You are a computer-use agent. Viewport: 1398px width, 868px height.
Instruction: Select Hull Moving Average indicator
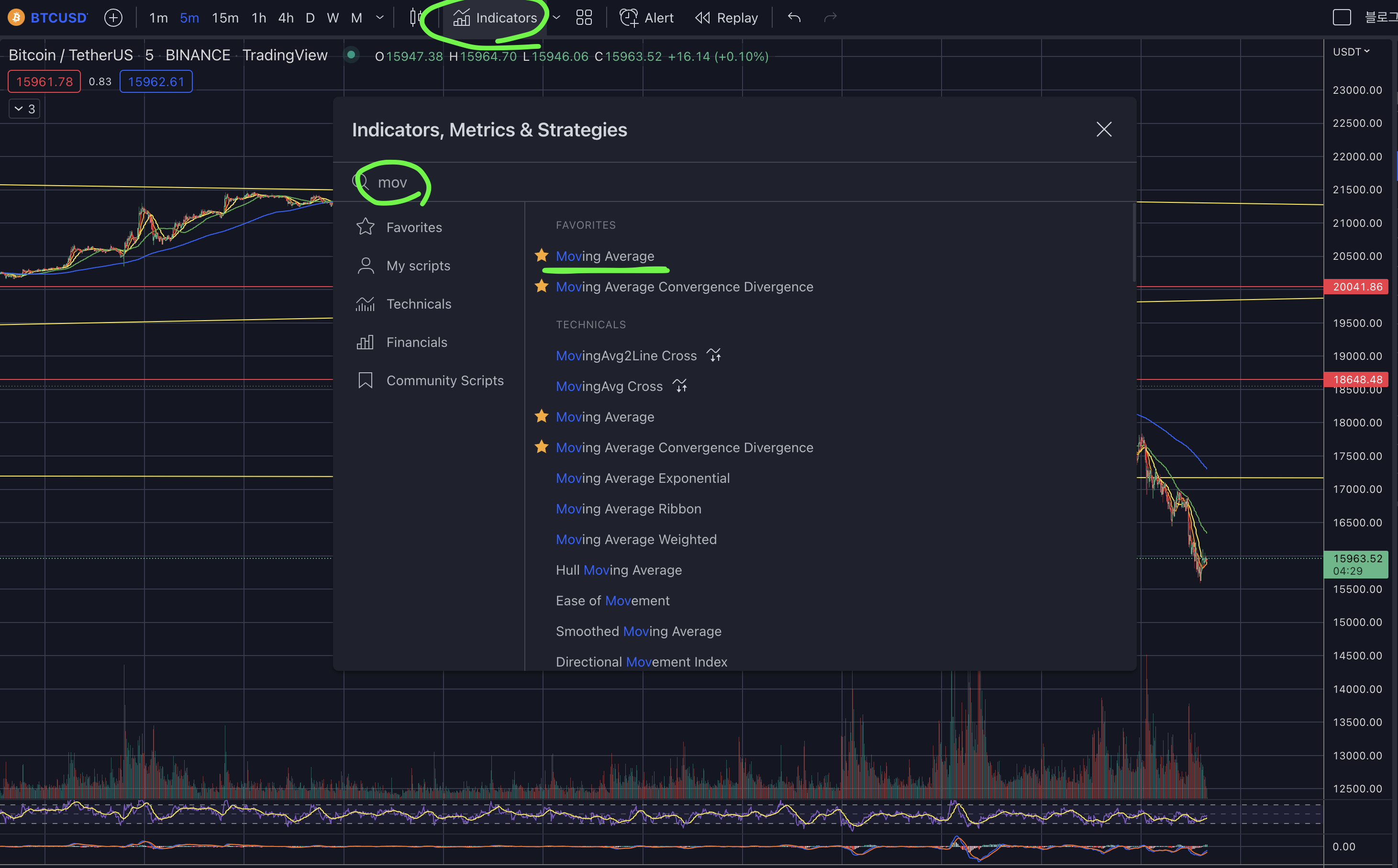[x=619, y=570]
